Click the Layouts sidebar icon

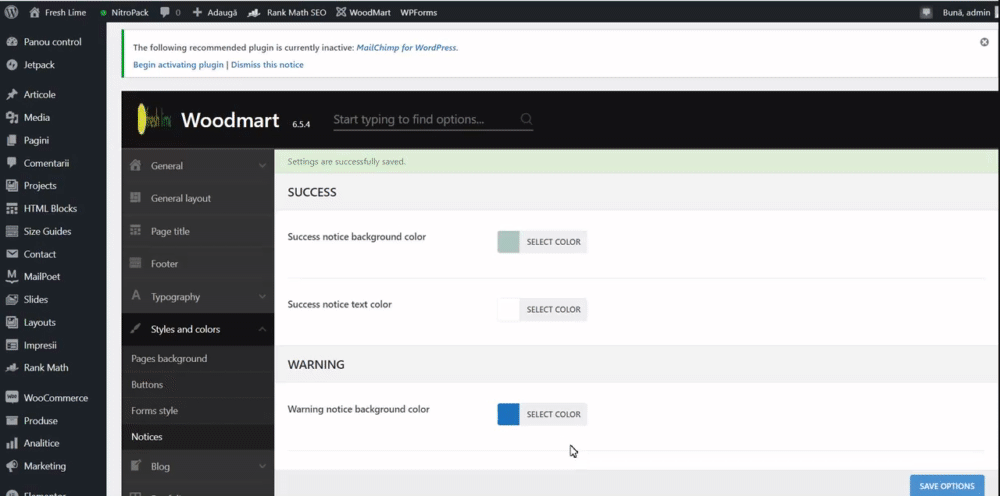11,323
